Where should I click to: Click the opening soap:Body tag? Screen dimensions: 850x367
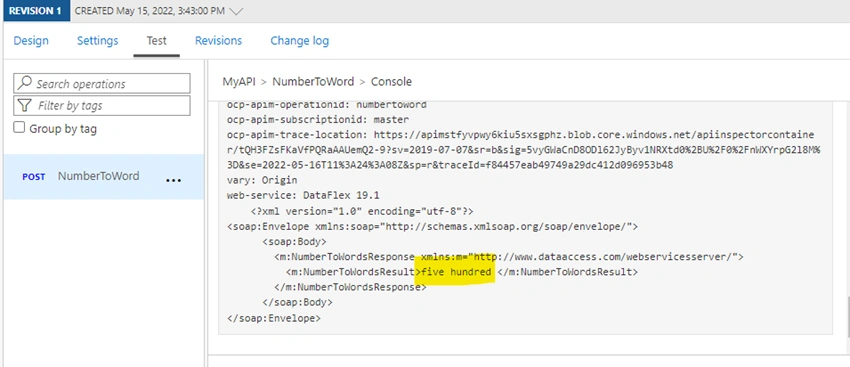click(294, 241)
